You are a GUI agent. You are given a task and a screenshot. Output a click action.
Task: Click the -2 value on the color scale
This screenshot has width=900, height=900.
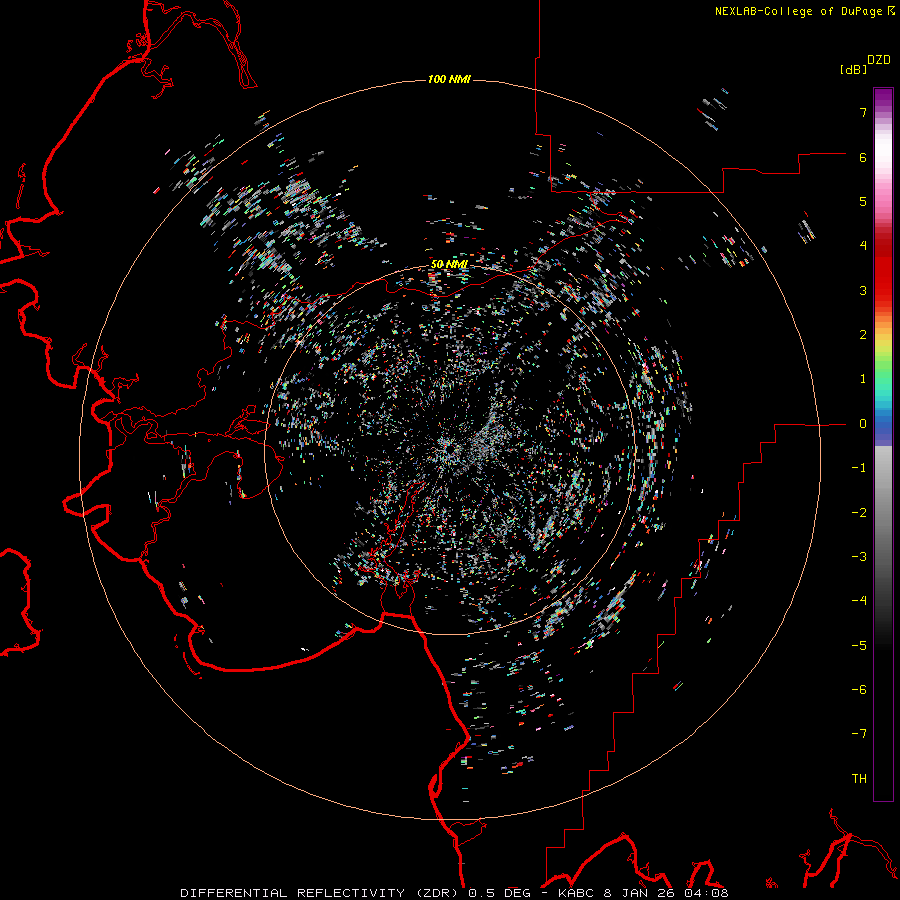click(x=859, y=513)
